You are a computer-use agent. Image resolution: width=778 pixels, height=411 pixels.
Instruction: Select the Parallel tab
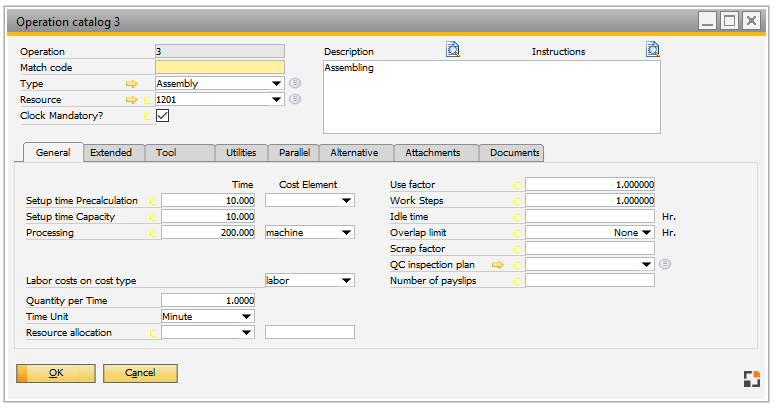click(x=294, y=153)
